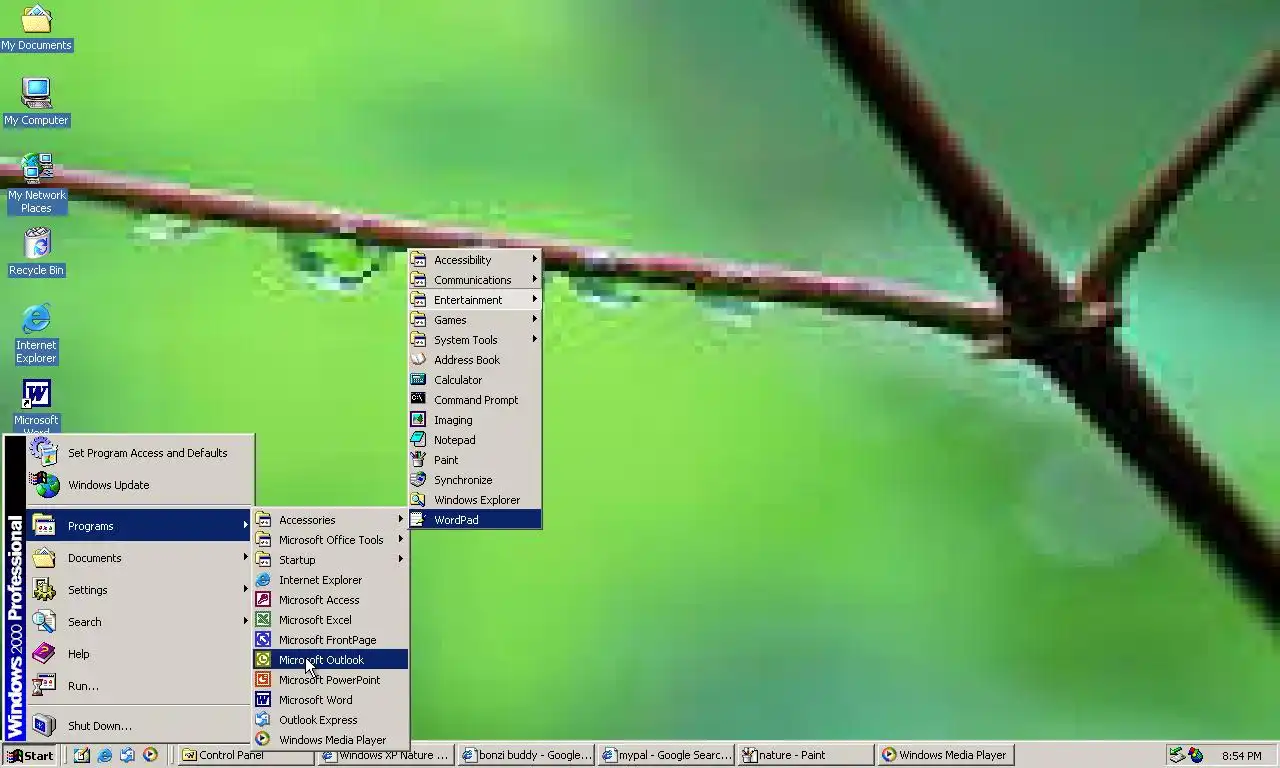Switch to bonzi buddy Google taskbar button
Screen dimensions: 1280x768
[x=526, y=755]
